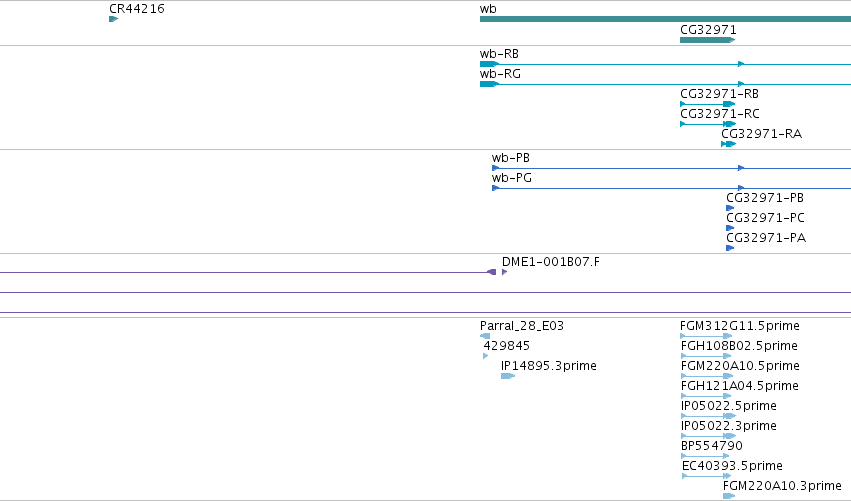This screenshot has width=851, height=501.
Task: Select the IP14895.3prime EST glyph
Action: pyautogui.click(x=508, y=376)
